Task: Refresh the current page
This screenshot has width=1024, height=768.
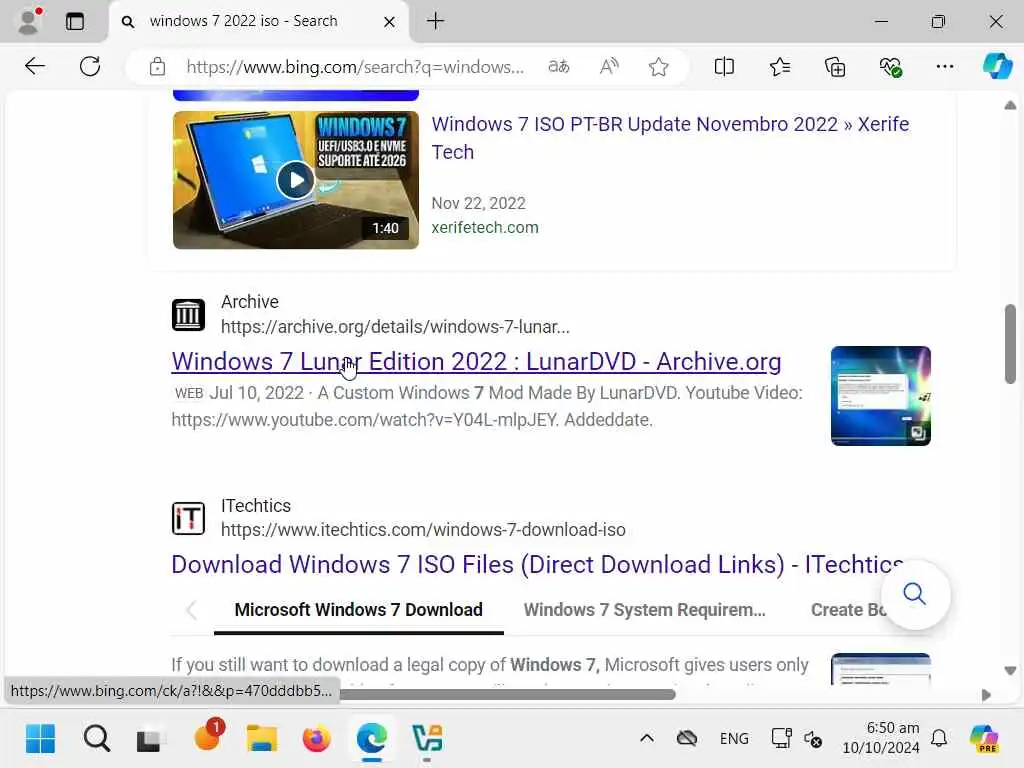Action: tap(90, 66)
